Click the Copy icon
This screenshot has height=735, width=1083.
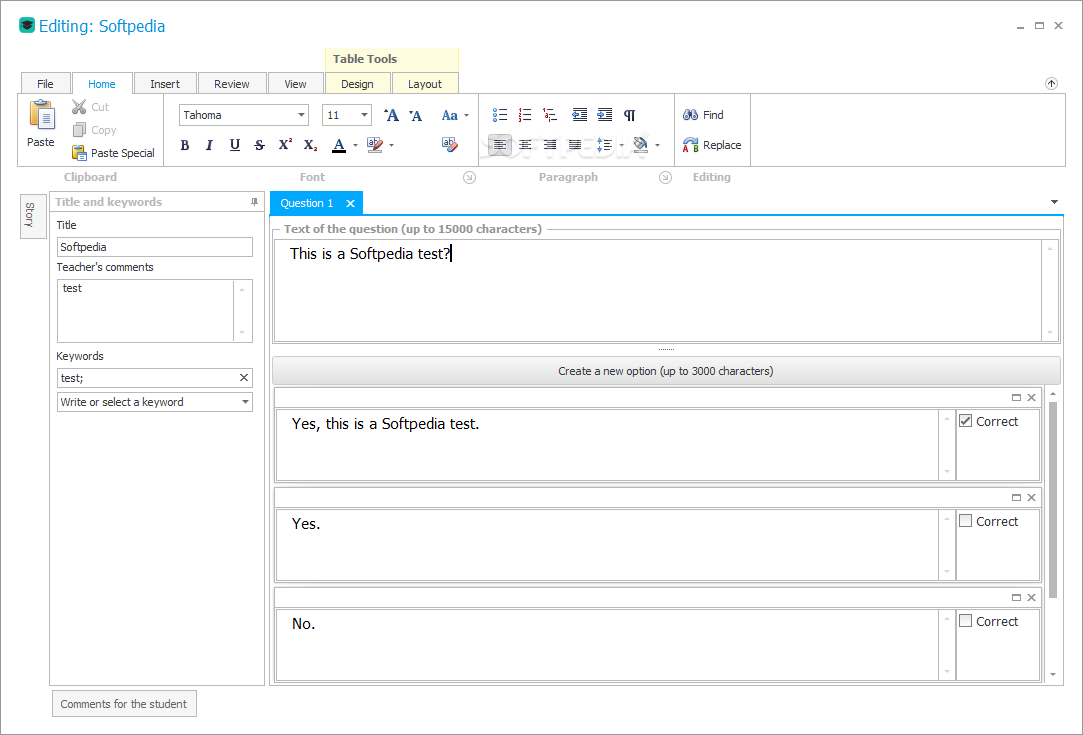click(79, 130)
